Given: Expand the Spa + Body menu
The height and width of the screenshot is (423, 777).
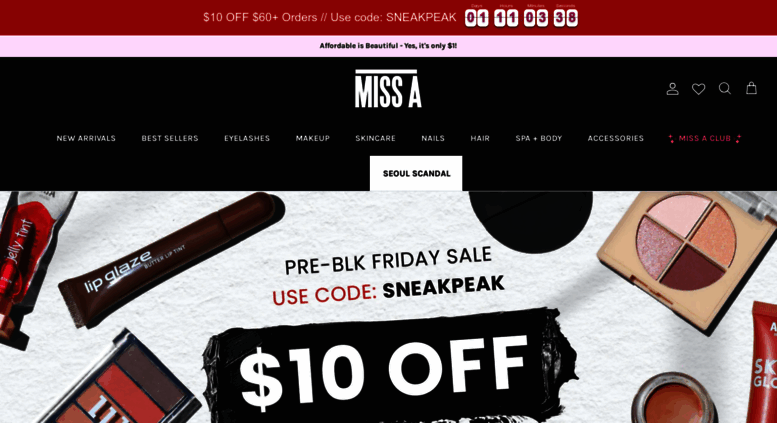Looking at the screenshot, I should [539, 138].
